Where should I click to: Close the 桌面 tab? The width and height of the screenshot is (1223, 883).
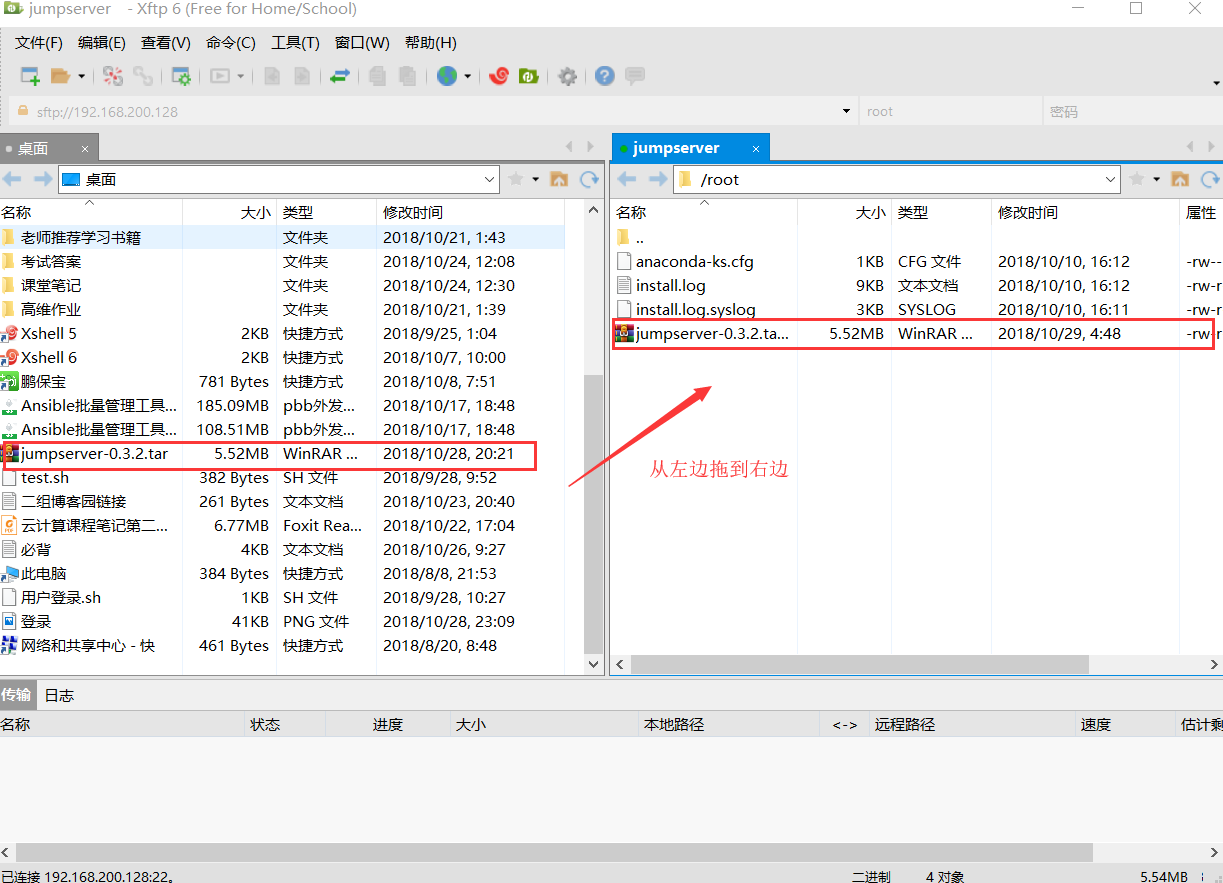(x=85, y=149)
